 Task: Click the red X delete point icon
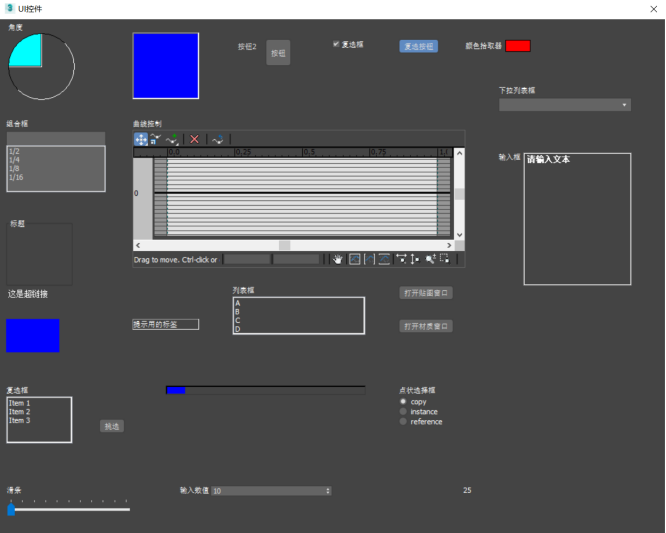(195, 139)
